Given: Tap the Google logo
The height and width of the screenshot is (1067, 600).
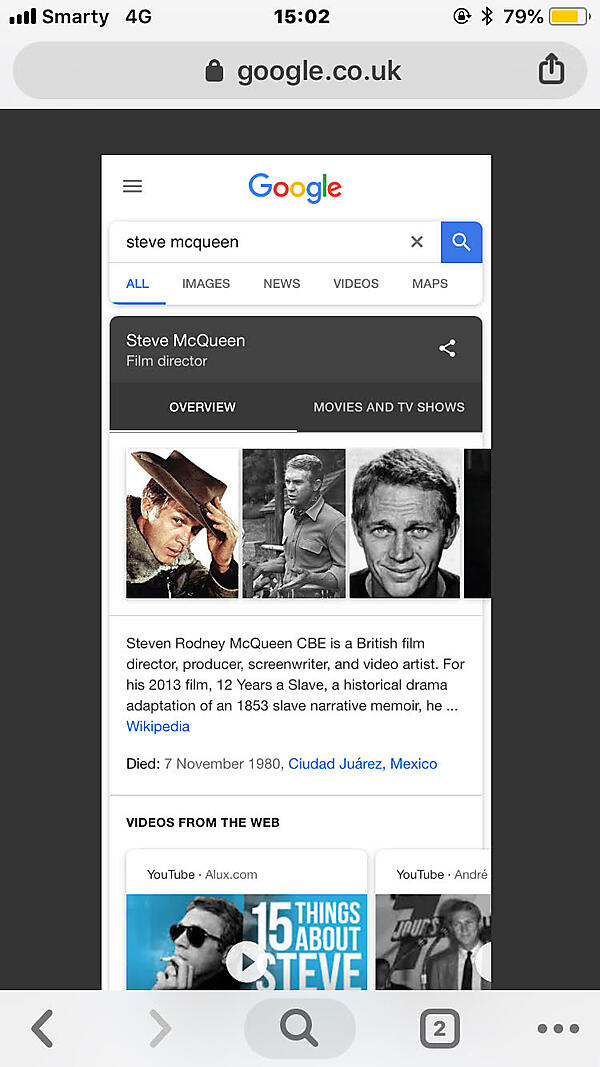Looking at the screenshot, I should pyautogui.click(x=295, y=187).
